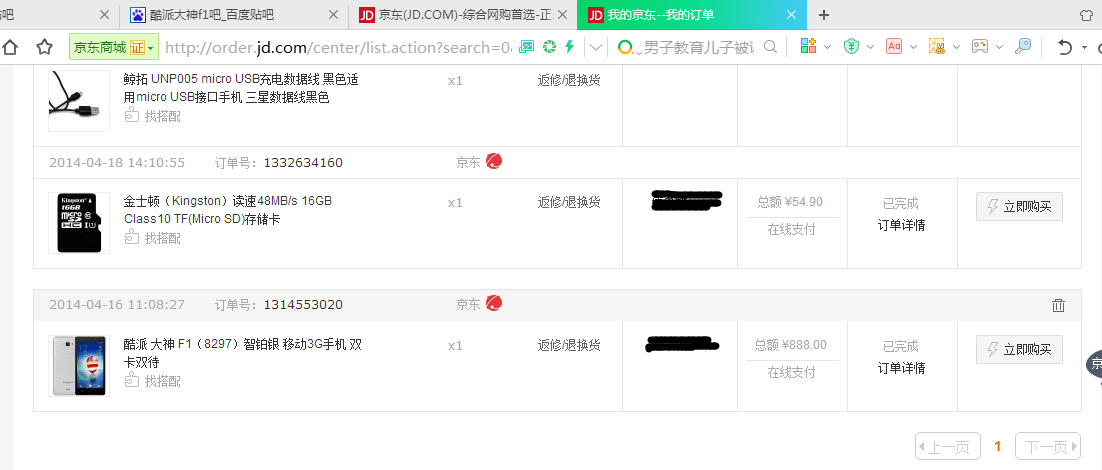Click the scissors screenshot icon

coord(937,47)
